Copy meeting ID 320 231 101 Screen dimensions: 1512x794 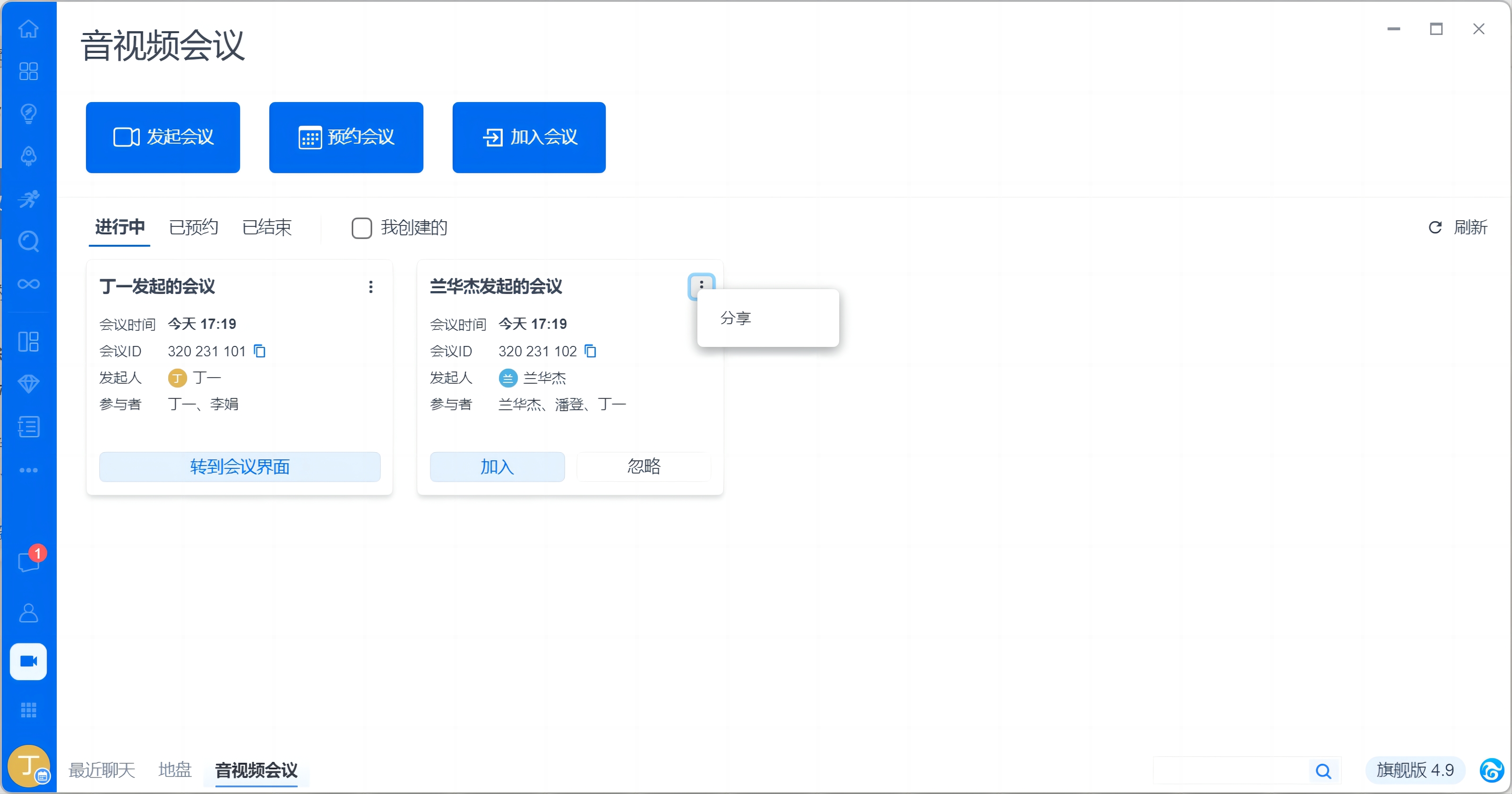point(259,351)
